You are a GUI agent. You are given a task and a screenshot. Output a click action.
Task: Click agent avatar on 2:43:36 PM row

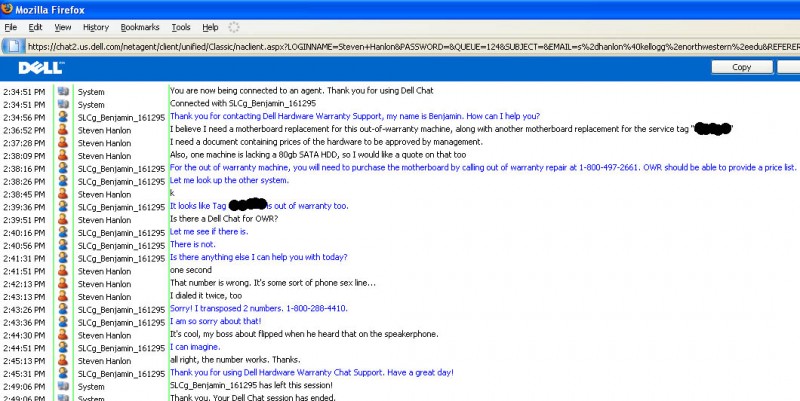[63, 322]
